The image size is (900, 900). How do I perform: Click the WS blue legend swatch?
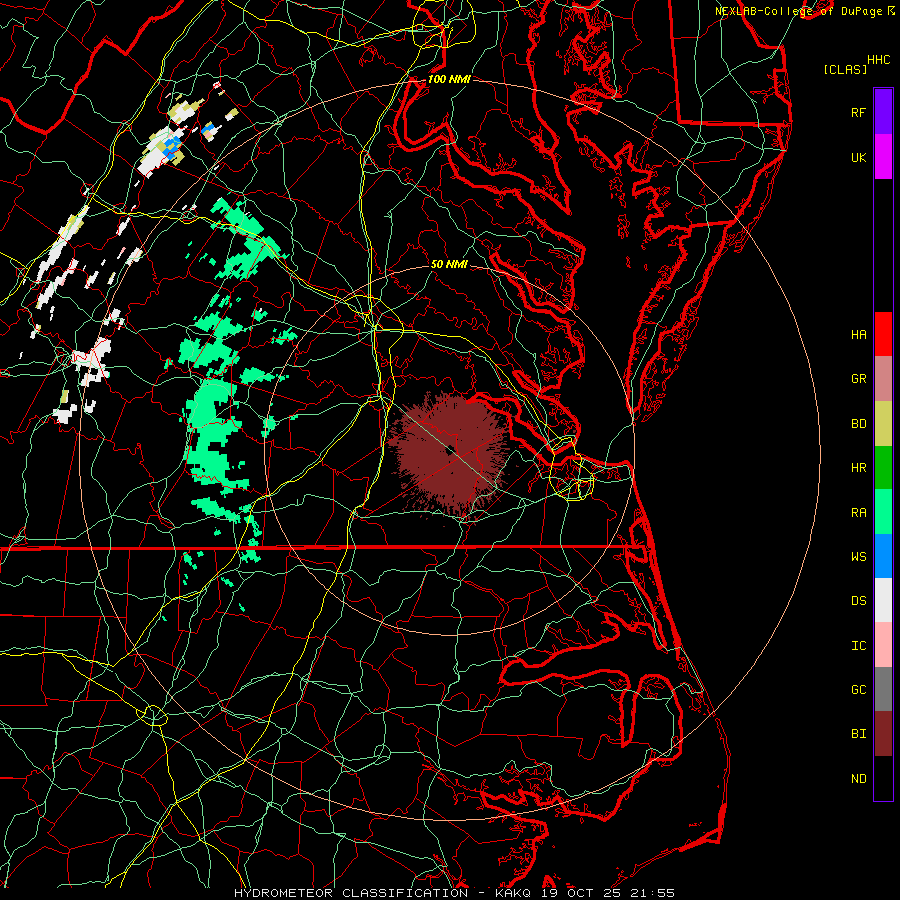883,556
